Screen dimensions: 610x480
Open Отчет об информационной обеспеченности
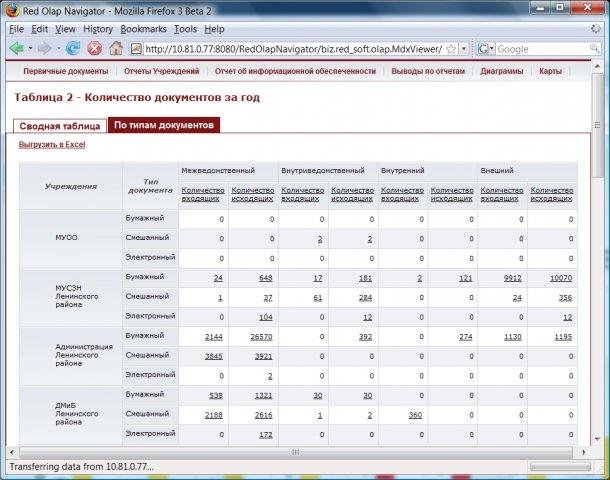(x=295, y=71)
